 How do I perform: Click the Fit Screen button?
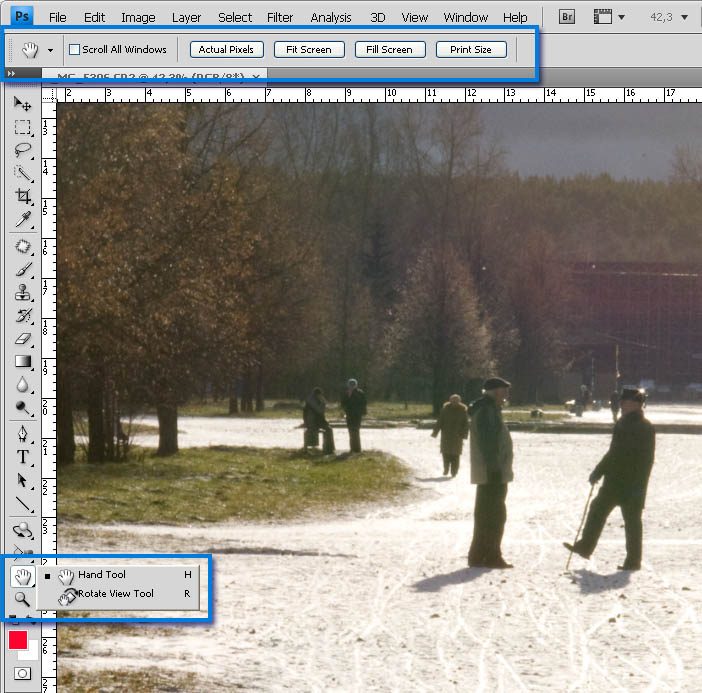click(x=308, y=49)
